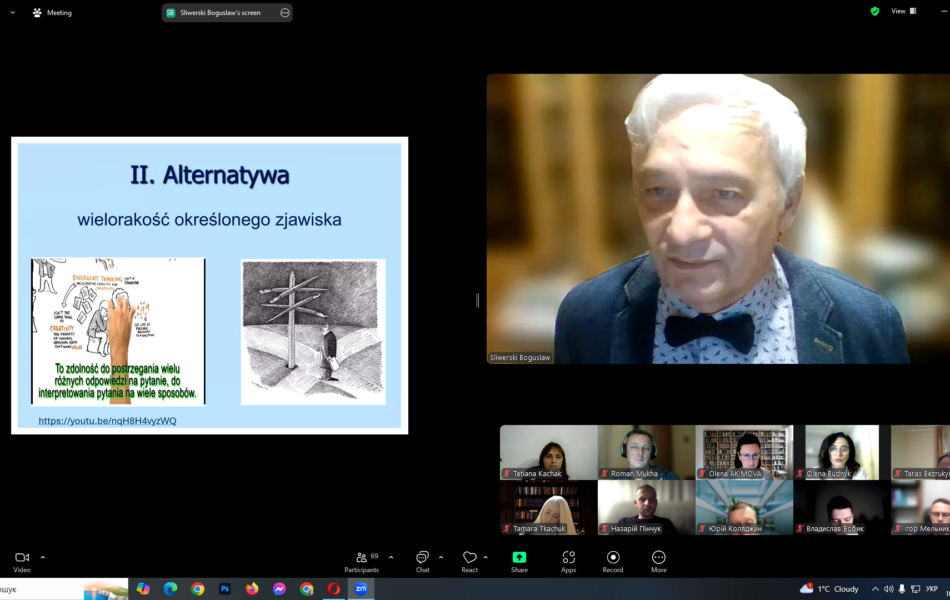Expand the Video options arrow

(42, 557)
